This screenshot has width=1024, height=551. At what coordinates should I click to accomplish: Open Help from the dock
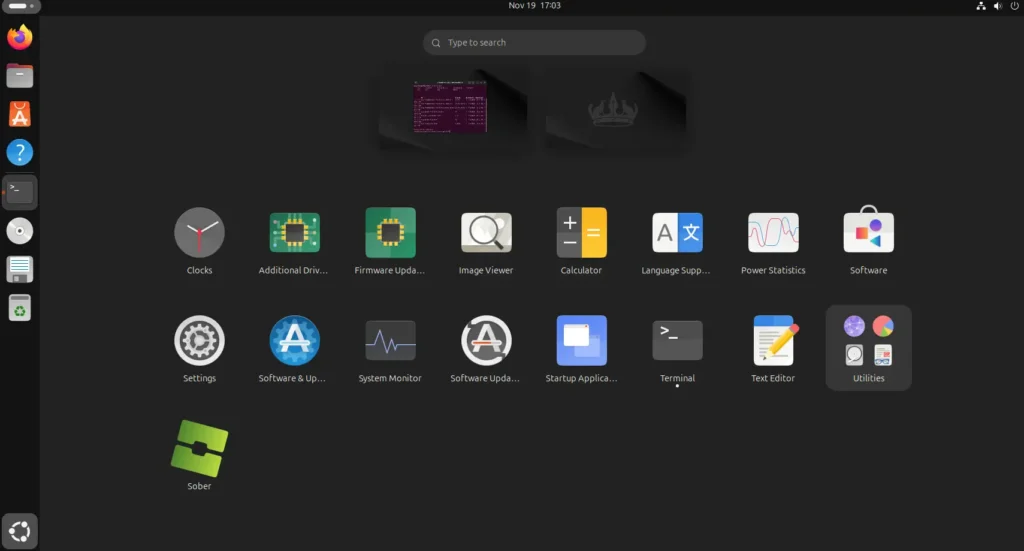click(x=20, y=153)
